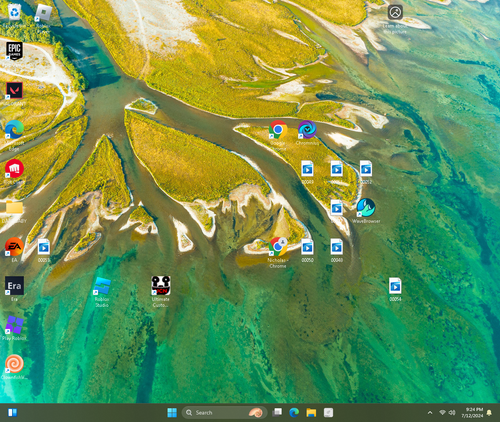Select the Google Chrome desktop shortcut
This screenshot has width=500, height=422.
pos(278,129)
